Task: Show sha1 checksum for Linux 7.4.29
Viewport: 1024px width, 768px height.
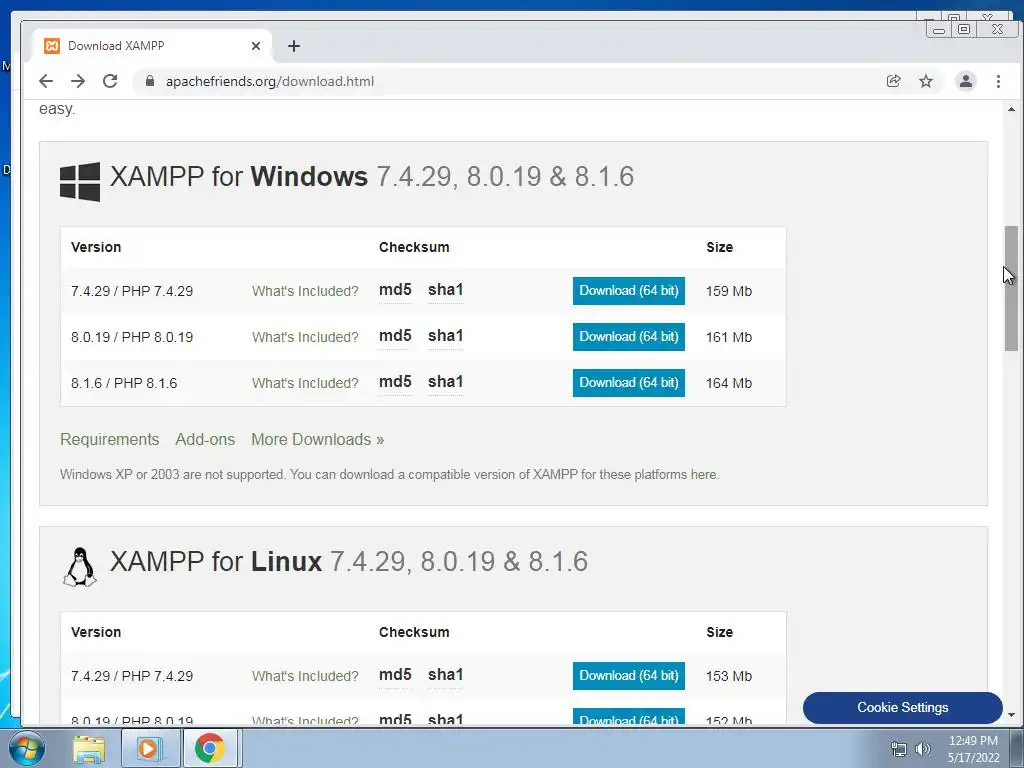Action: coord(445,675)
